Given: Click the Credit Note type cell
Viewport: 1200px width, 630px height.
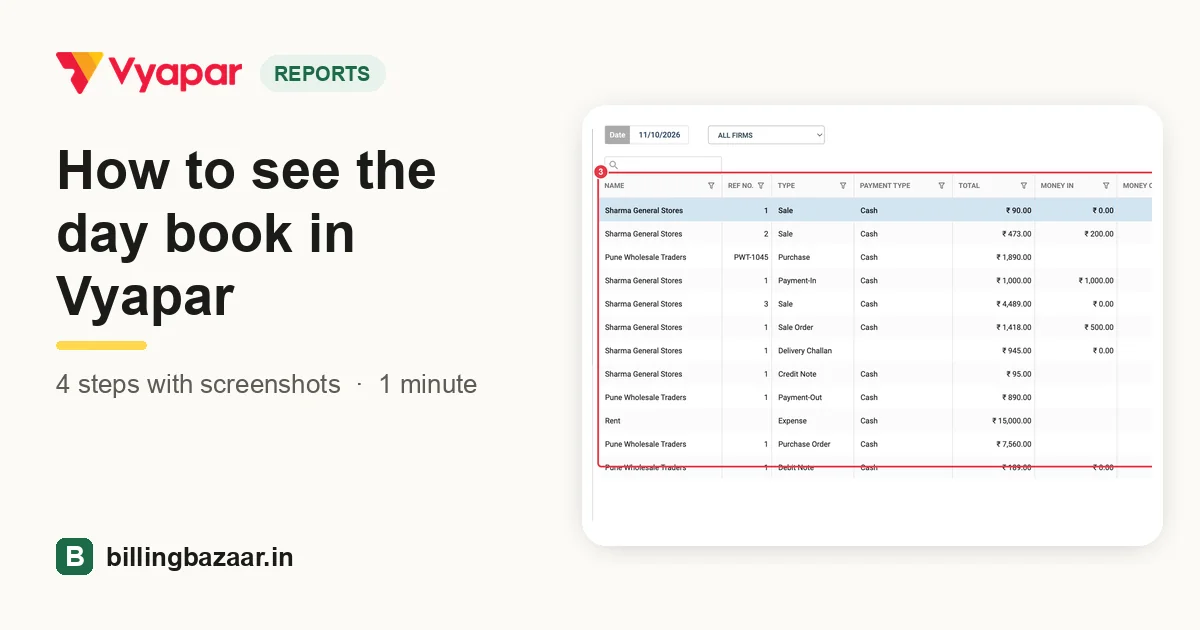Looking at the screenshot, I should (x=797, y=374).
